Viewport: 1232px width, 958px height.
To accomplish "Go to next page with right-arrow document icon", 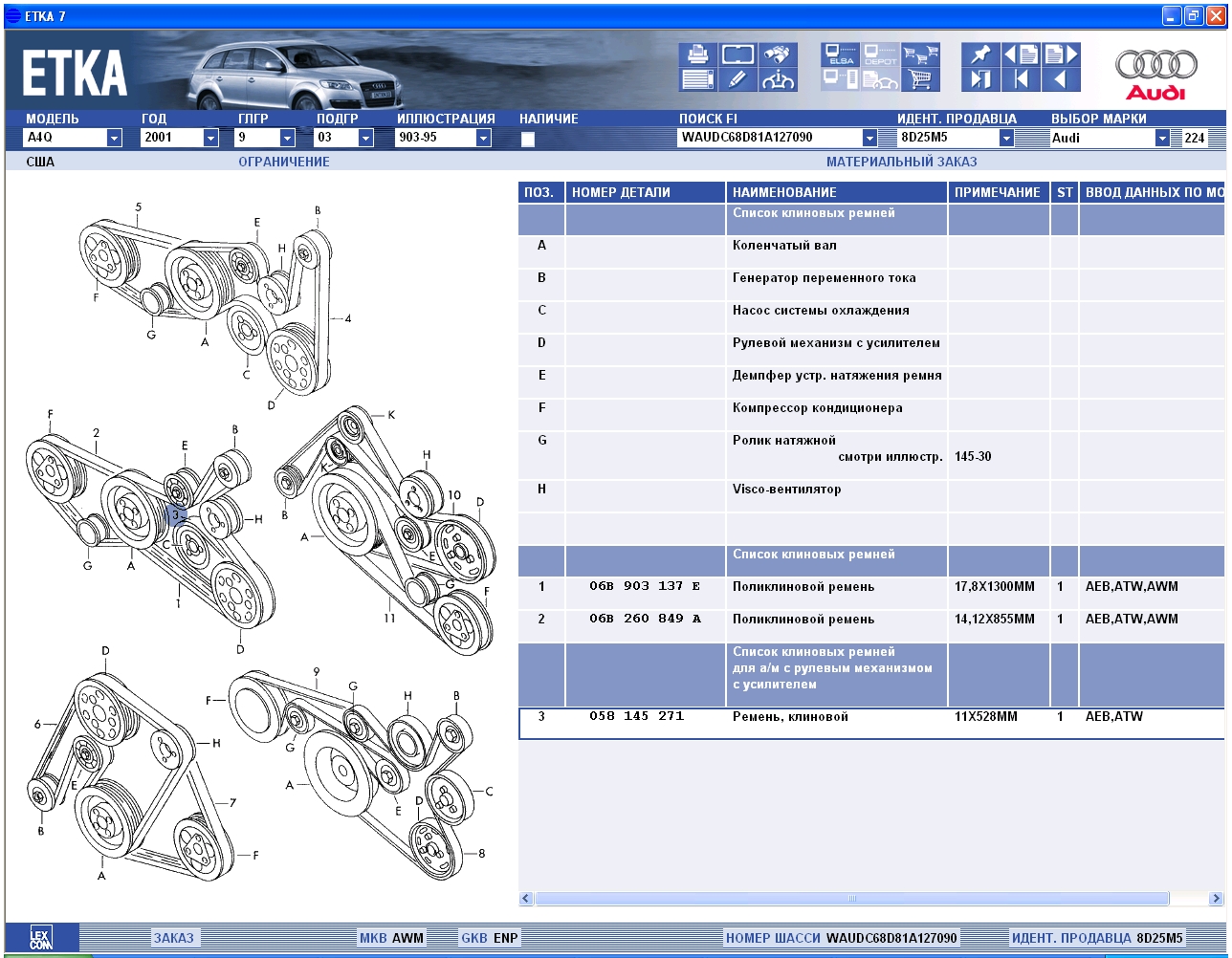I will 1061,54.
